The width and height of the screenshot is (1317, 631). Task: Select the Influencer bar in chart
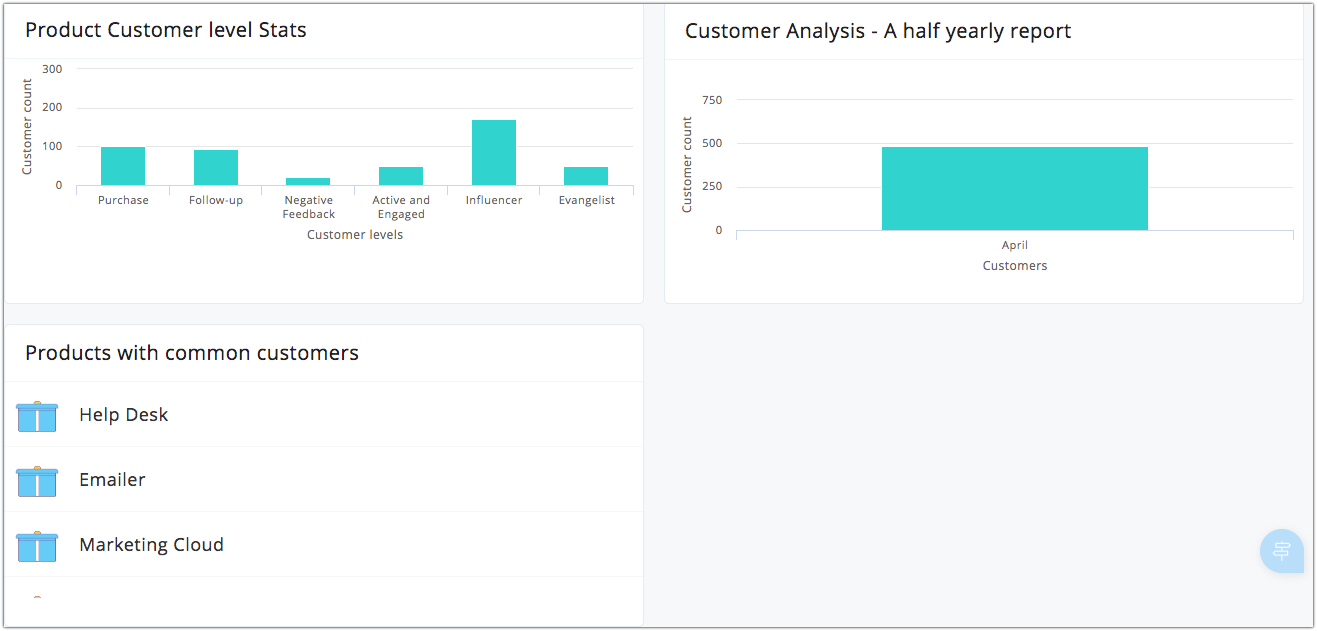[x=494, y=153]
